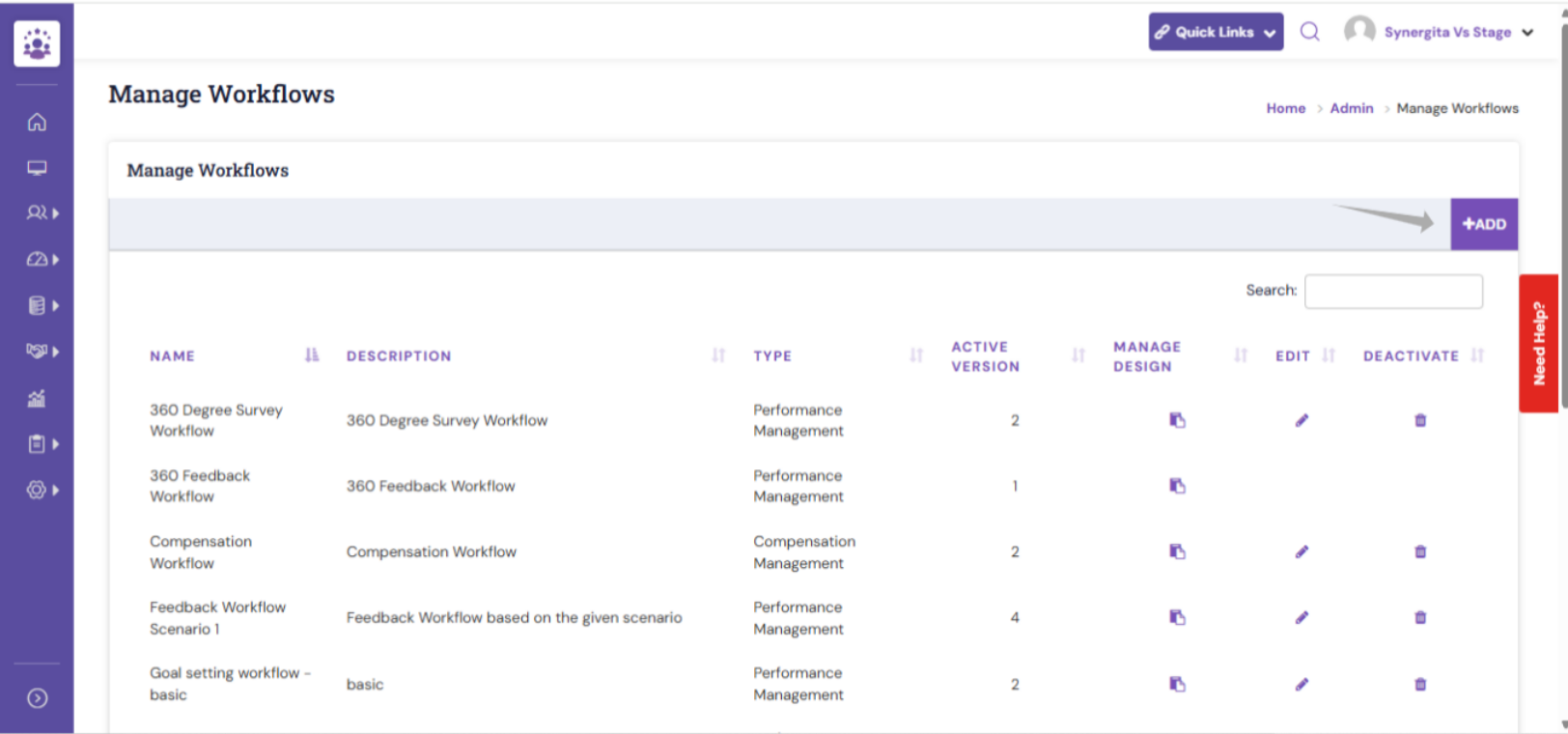Open manage design for Compensation Workflow

click(1177, 551)
